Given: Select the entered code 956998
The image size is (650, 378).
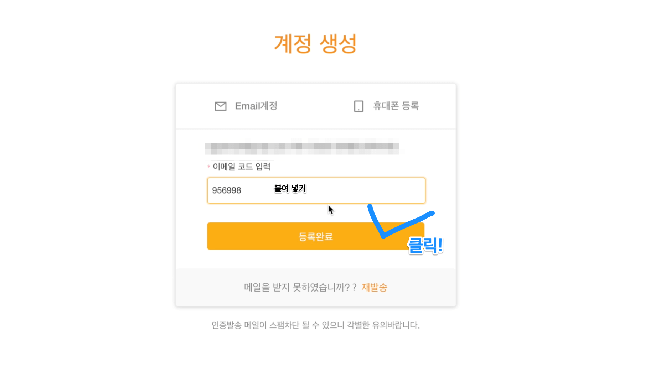Looking at the screenshot, I should click(x=226, y=190).
